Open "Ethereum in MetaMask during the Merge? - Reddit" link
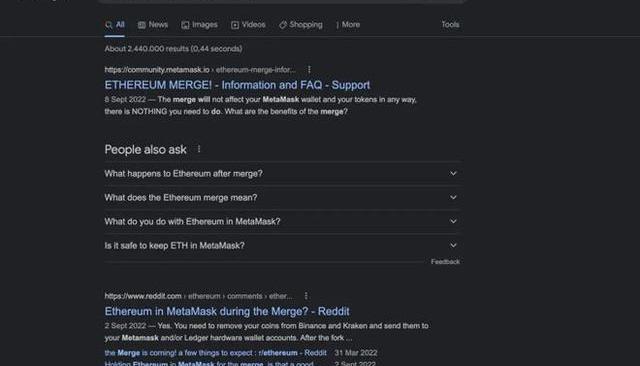 tap(227, 311)
